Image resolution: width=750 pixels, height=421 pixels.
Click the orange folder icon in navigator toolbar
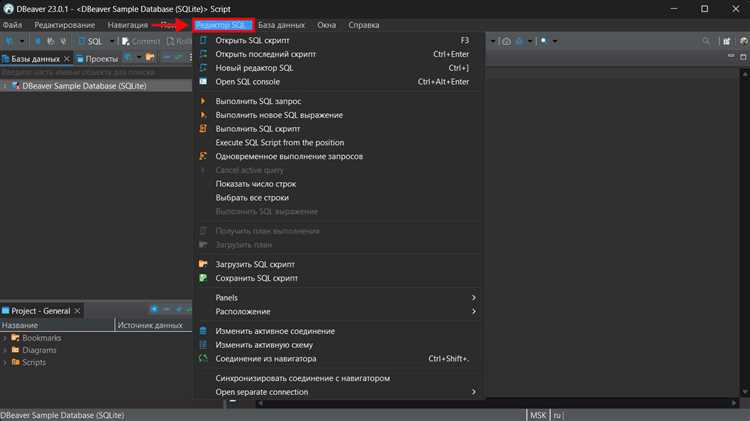[x=150, y=57]
